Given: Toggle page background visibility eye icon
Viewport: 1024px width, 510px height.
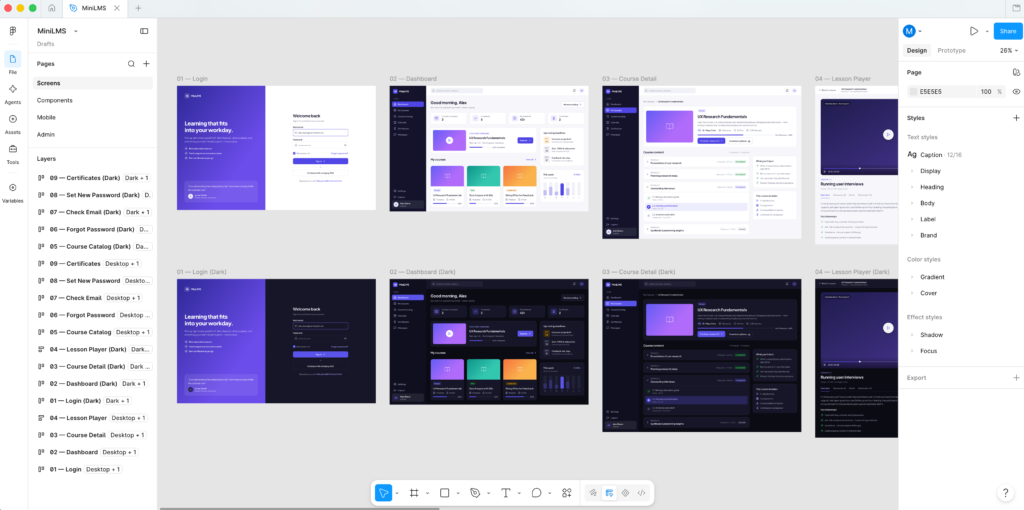Looking at the screenshot, I should coord(1016,92).
